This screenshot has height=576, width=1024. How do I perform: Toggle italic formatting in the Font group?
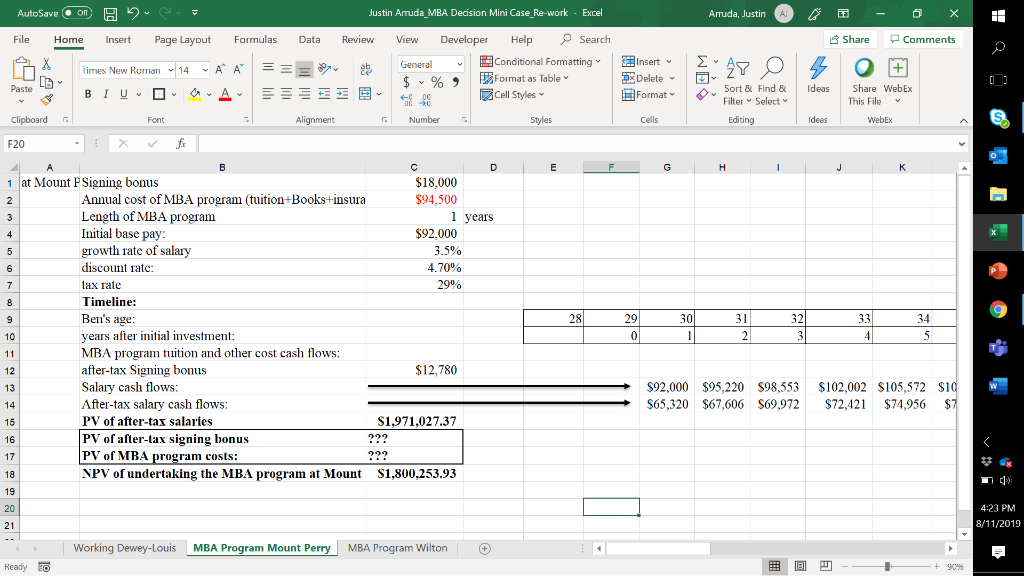click(x=108, y=95)
